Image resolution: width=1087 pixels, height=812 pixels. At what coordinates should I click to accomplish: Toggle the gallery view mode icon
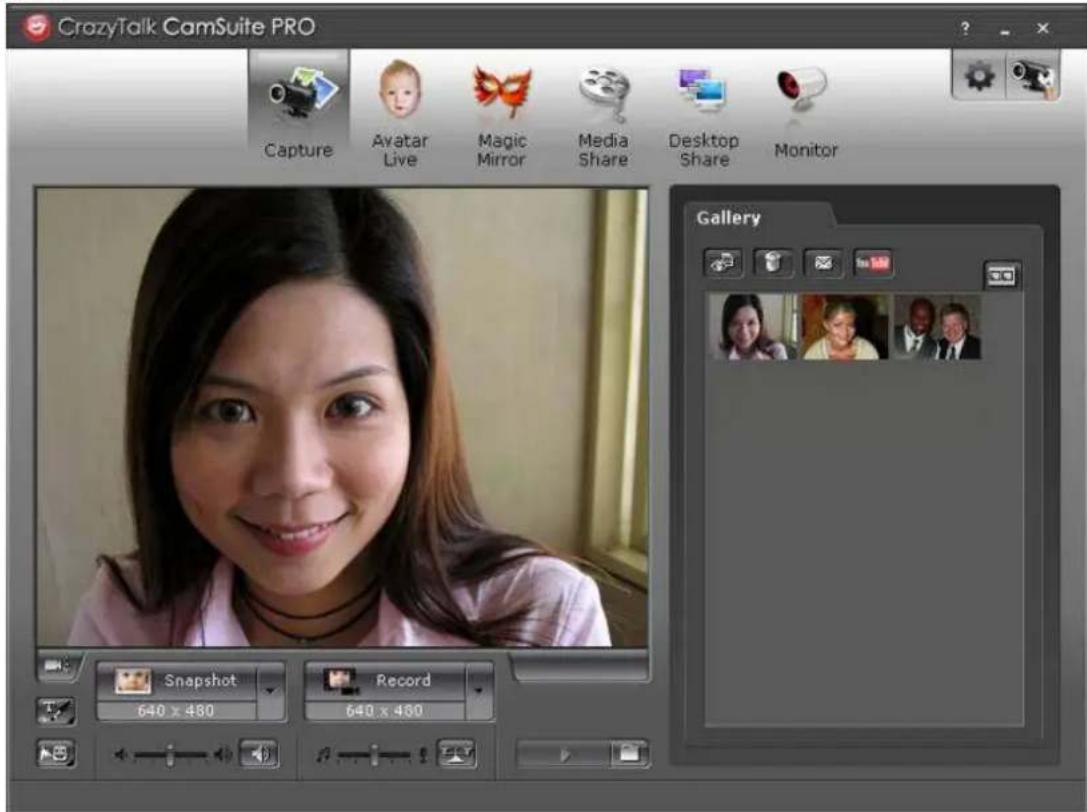(1002, 275)
